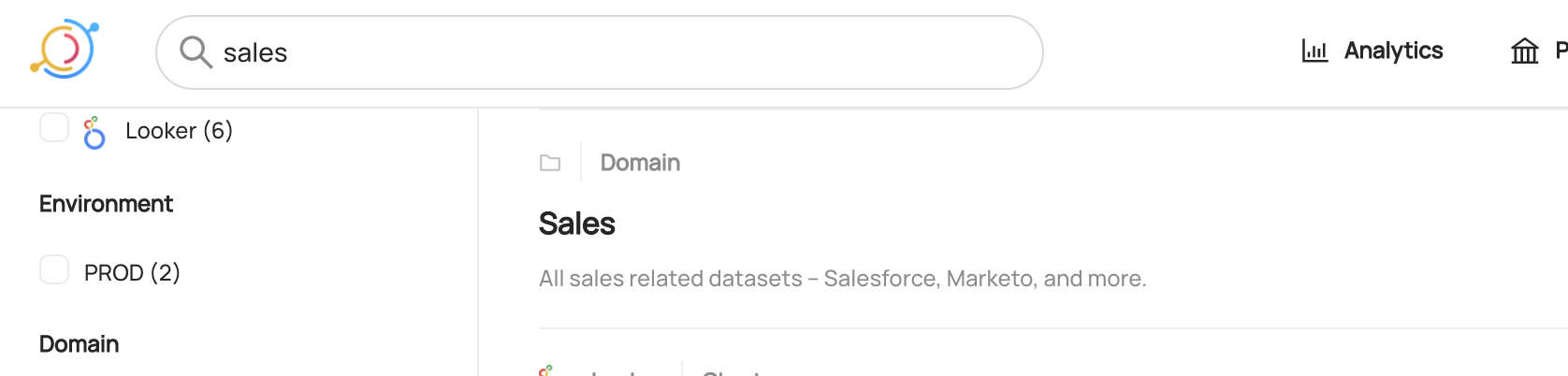The image size is (1568, 376).
Task: Click the magnifying glass search icon
Action: (196, 52)
